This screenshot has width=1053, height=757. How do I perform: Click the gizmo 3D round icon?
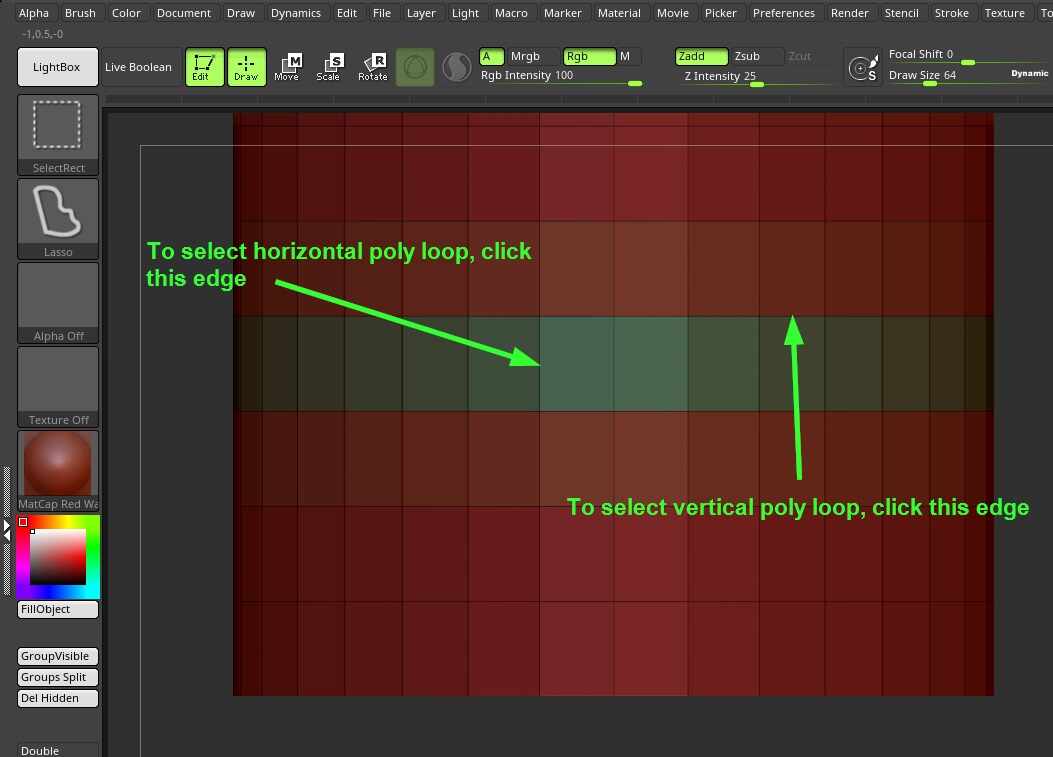click(x=415, y=67)
